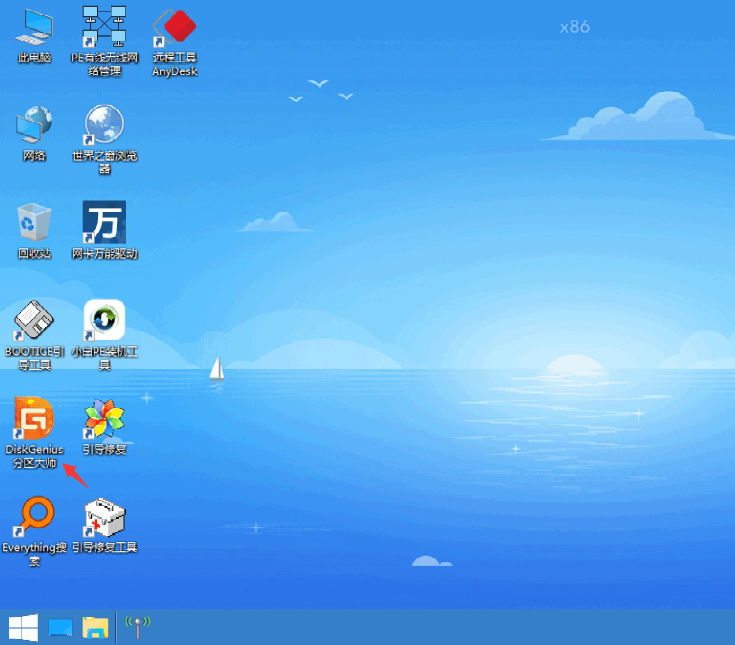
Task: Open the first-aid box 引导修复工具 icon
Action: [x=104, y=516]
